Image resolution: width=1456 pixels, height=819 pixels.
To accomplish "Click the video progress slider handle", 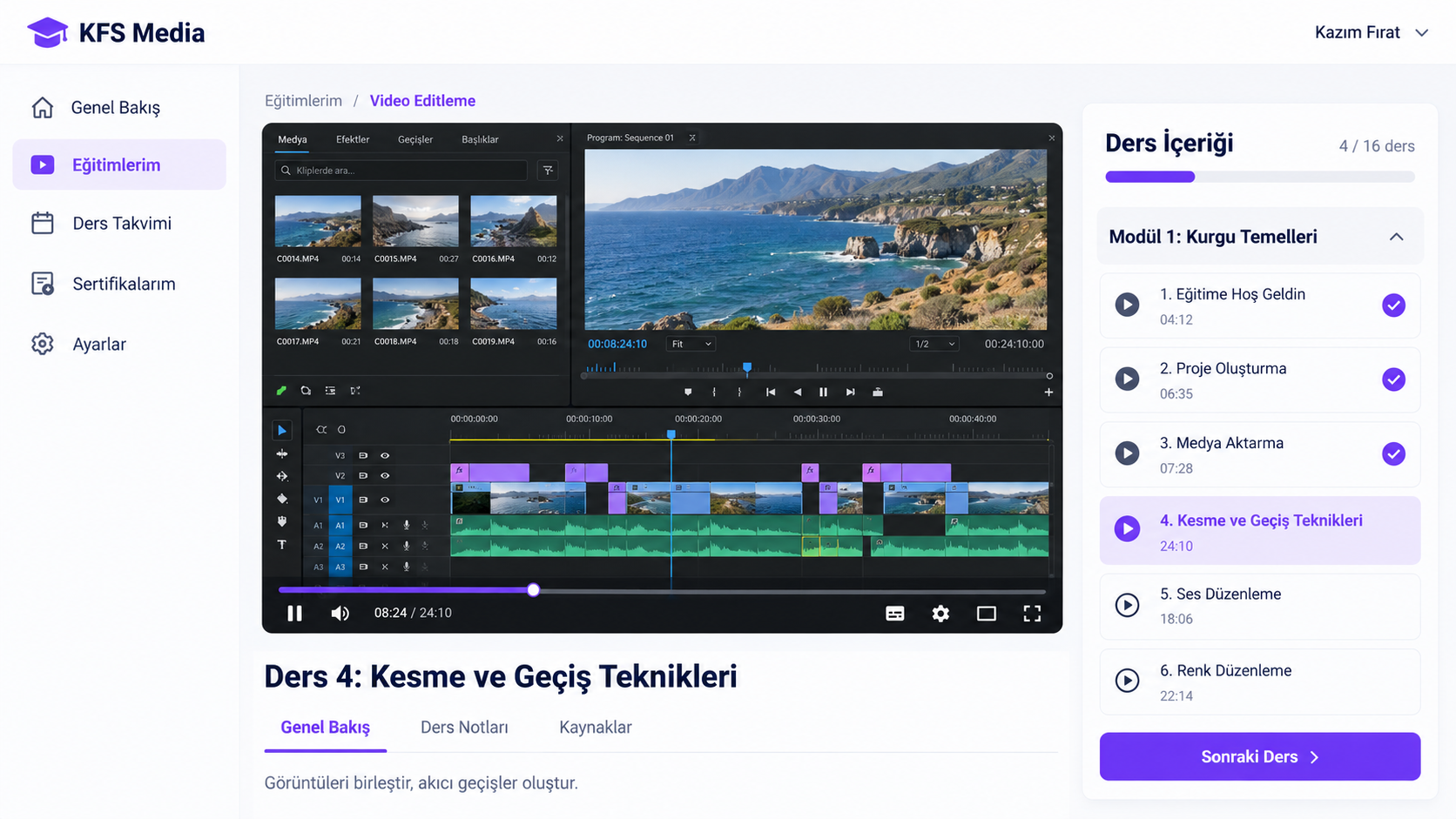I will pos(533,590).
